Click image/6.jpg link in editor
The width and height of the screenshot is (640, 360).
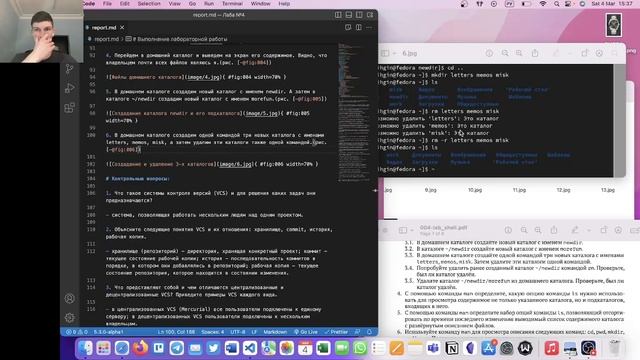[x=236, y=164]
